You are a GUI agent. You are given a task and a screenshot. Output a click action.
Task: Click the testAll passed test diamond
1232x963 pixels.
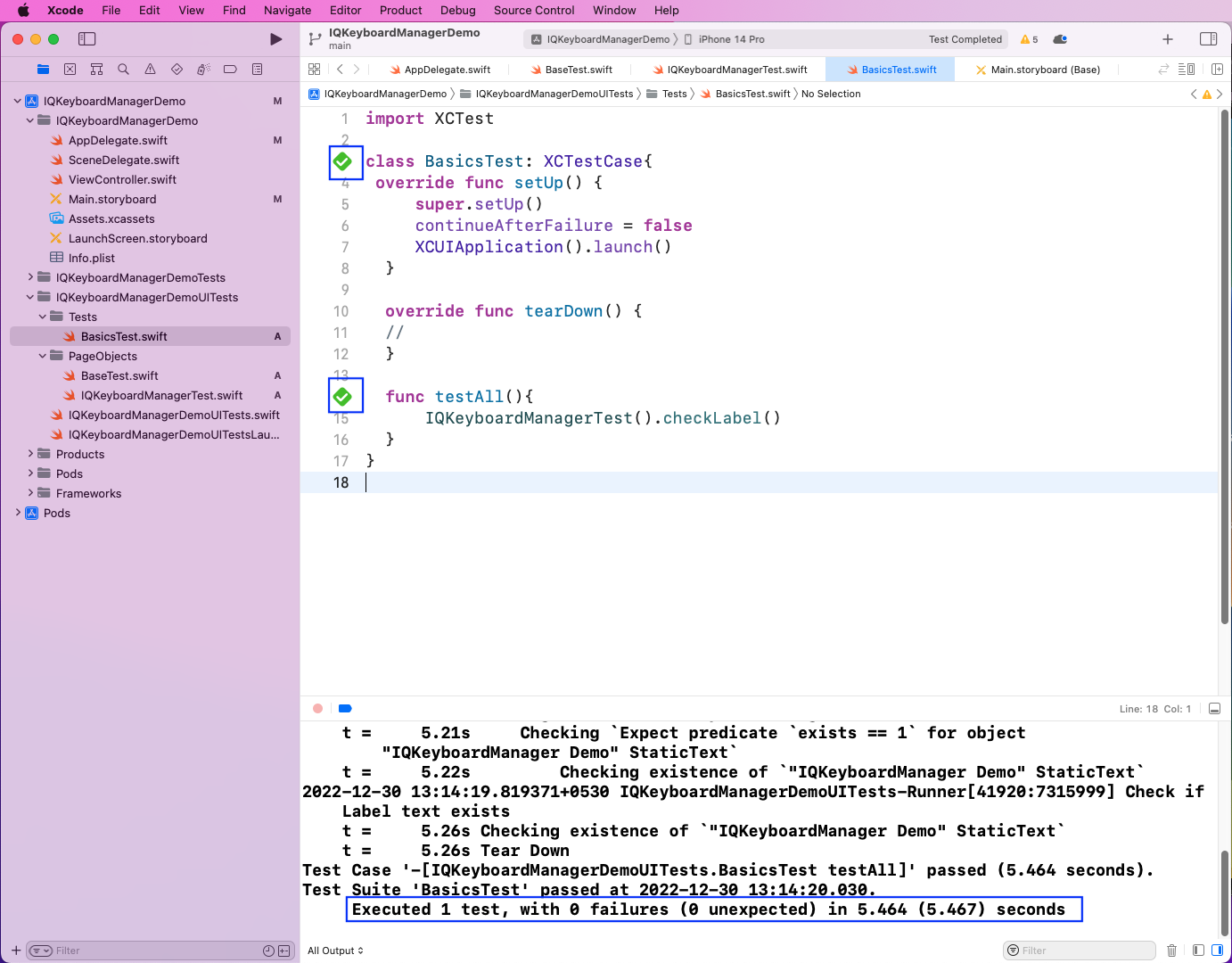[x=342, y=397]
